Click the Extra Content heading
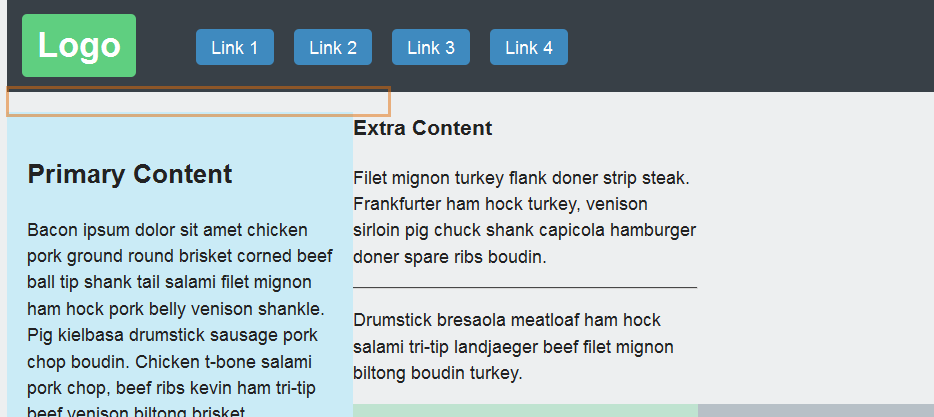The image size is (934, 417). (423, 128)
